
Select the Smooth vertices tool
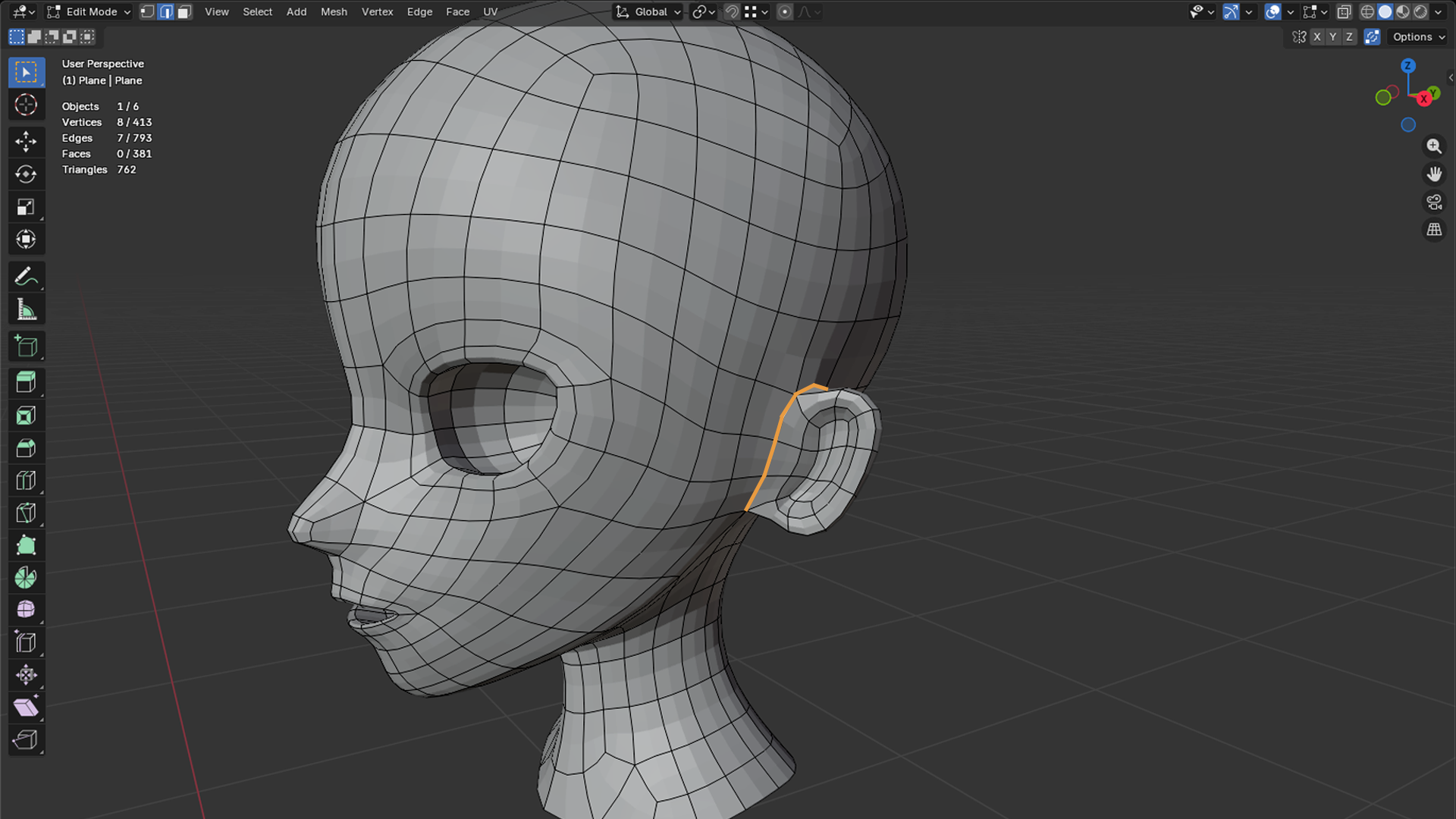click(26, 610)
